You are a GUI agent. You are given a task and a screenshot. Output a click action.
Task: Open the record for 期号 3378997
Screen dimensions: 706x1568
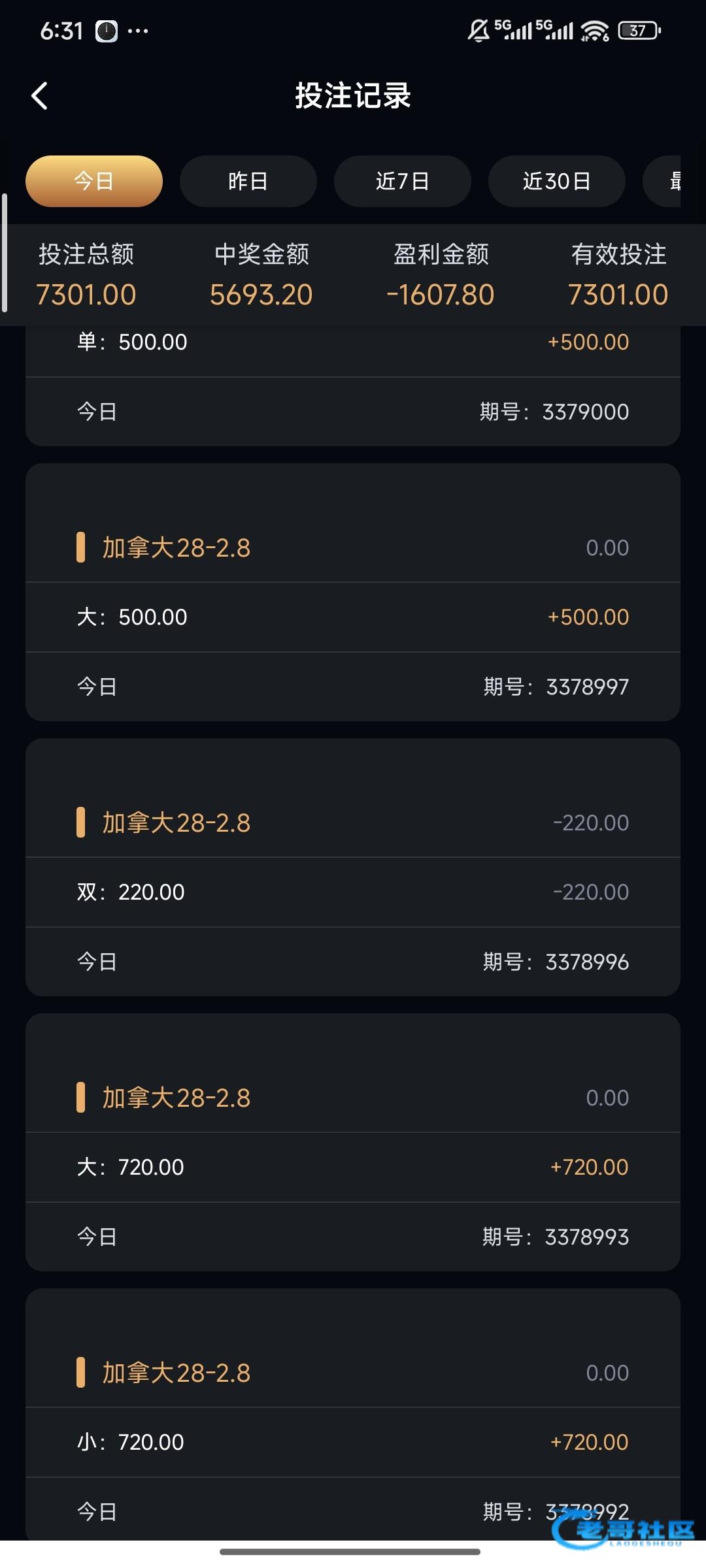[353, 687]
